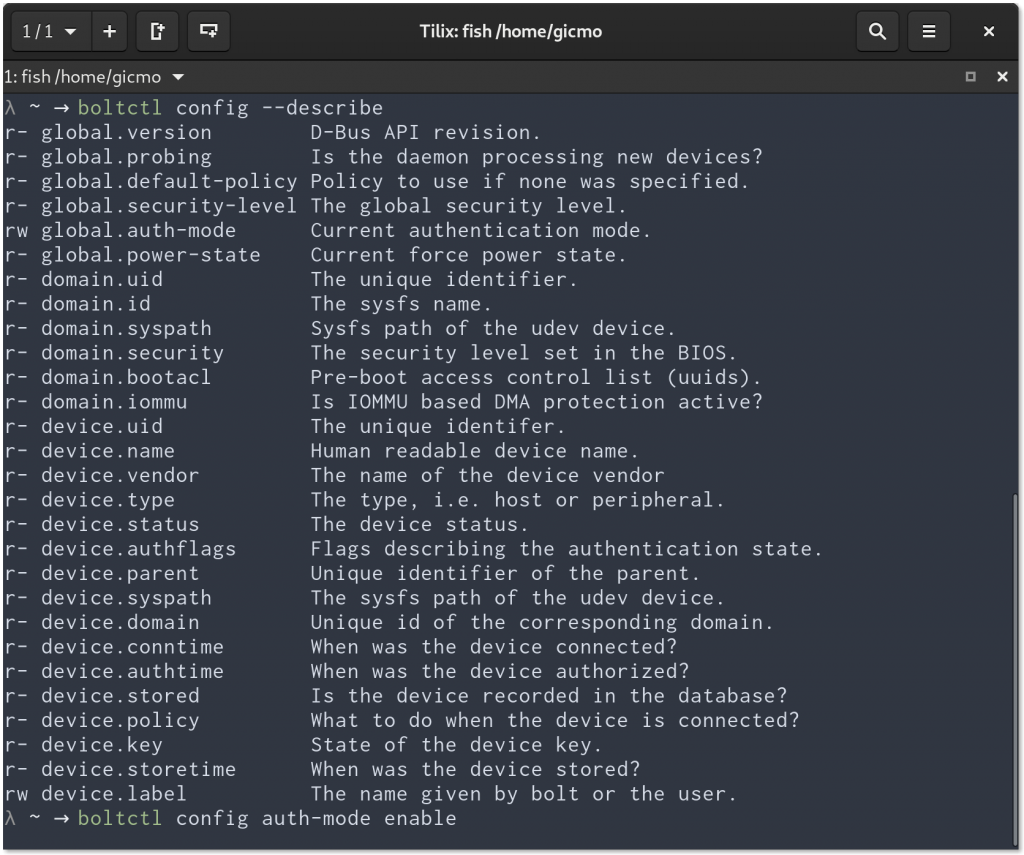
Task: Click the 'Tilix: fish /home/gicmo' window title
Action: tap(511, 32)
